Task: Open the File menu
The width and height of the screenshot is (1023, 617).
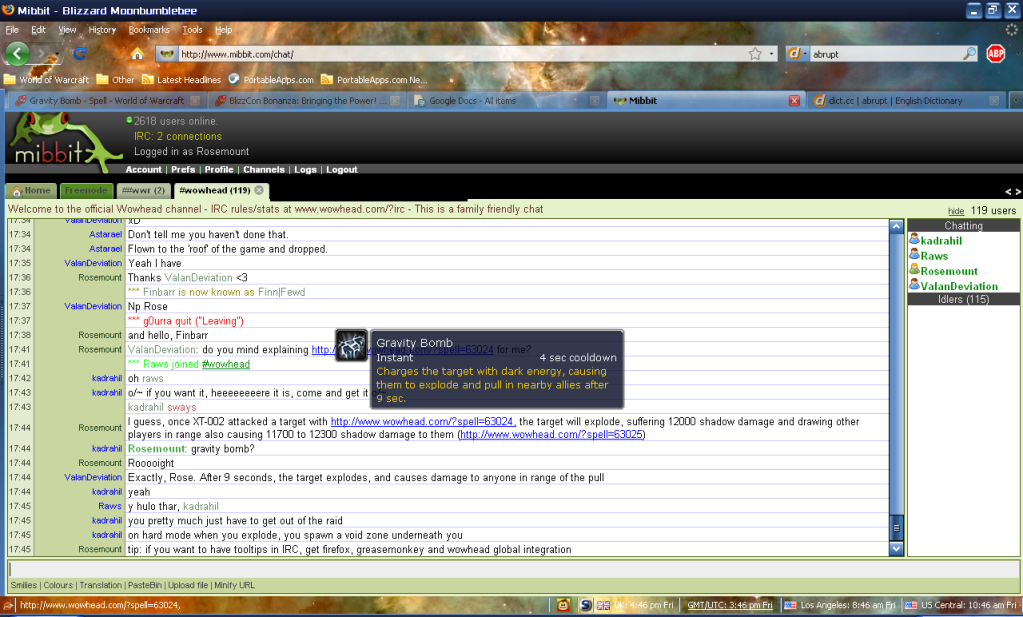Action: coord(12,29)
